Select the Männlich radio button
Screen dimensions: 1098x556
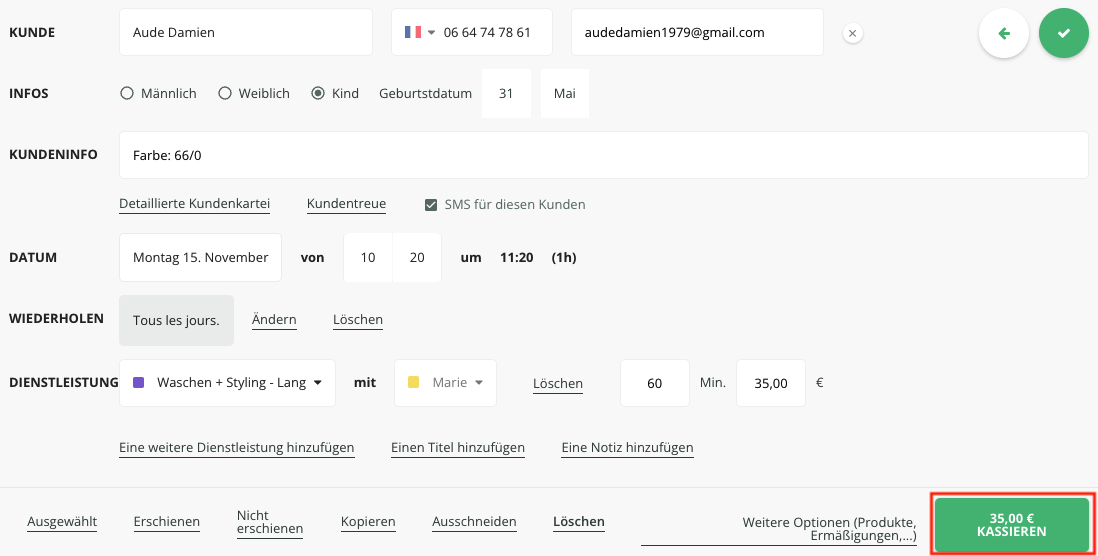click(x=127, y=93)
